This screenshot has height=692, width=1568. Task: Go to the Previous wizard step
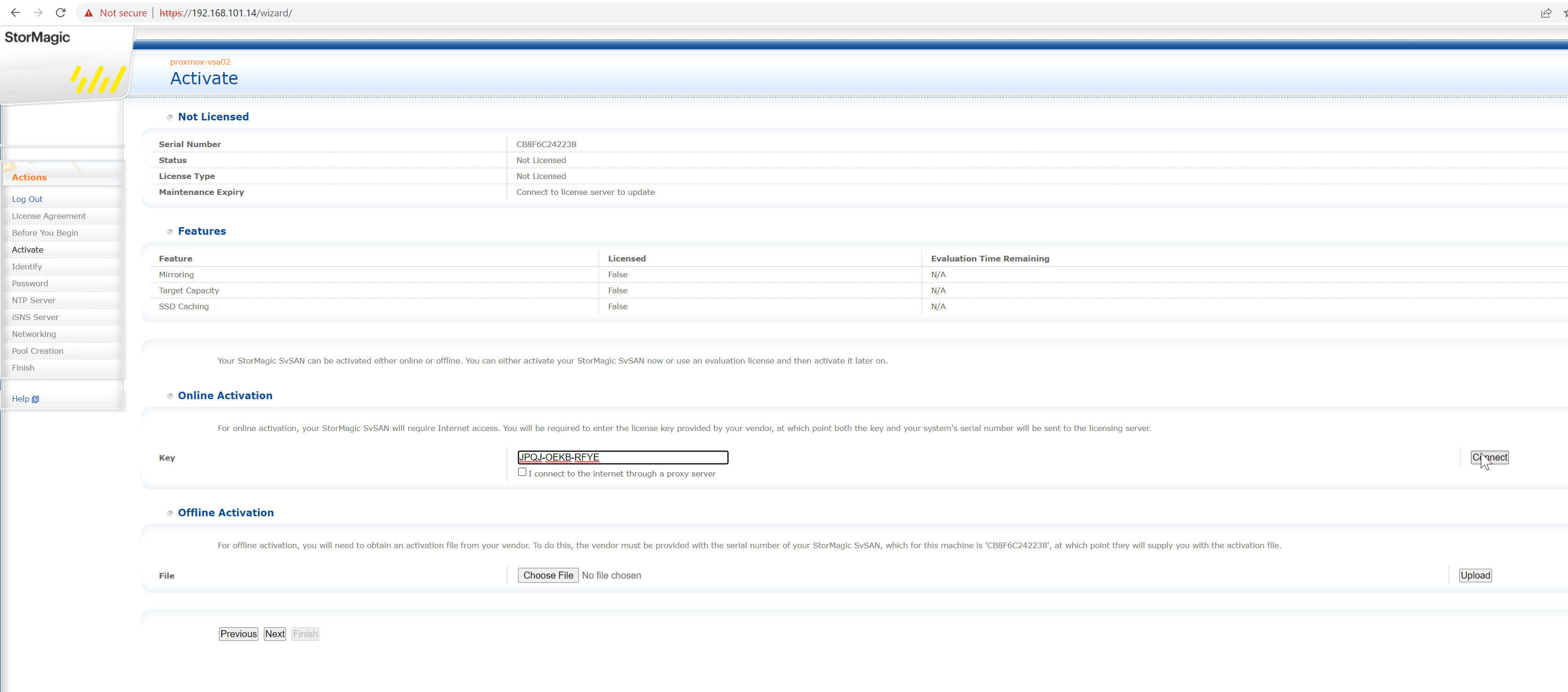click(x=239, y=633)
